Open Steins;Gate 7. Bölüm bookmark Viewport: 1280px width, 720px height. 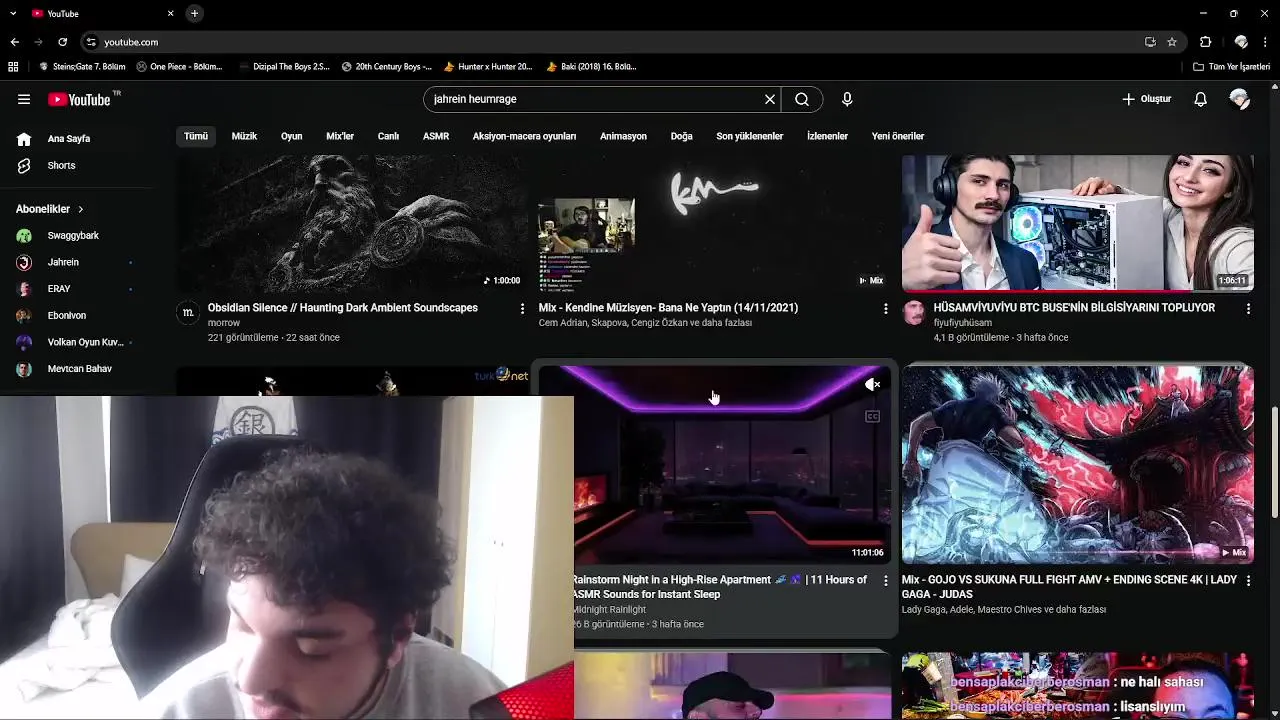(x=82, y=67)
